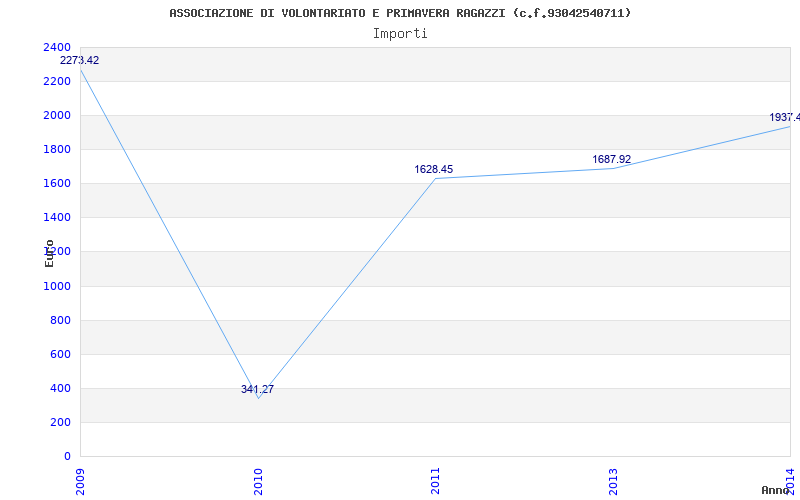Click the 800 y-axis value
The height and width of the screenshot is (500, 800).
click(61, 321)
